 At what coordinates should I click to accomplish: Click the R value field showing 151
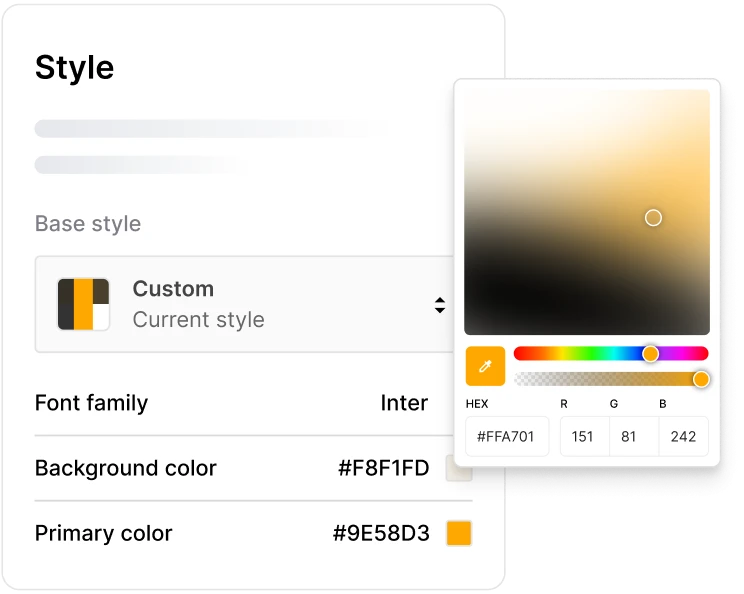pyautogui.click(x=583, y=437)
